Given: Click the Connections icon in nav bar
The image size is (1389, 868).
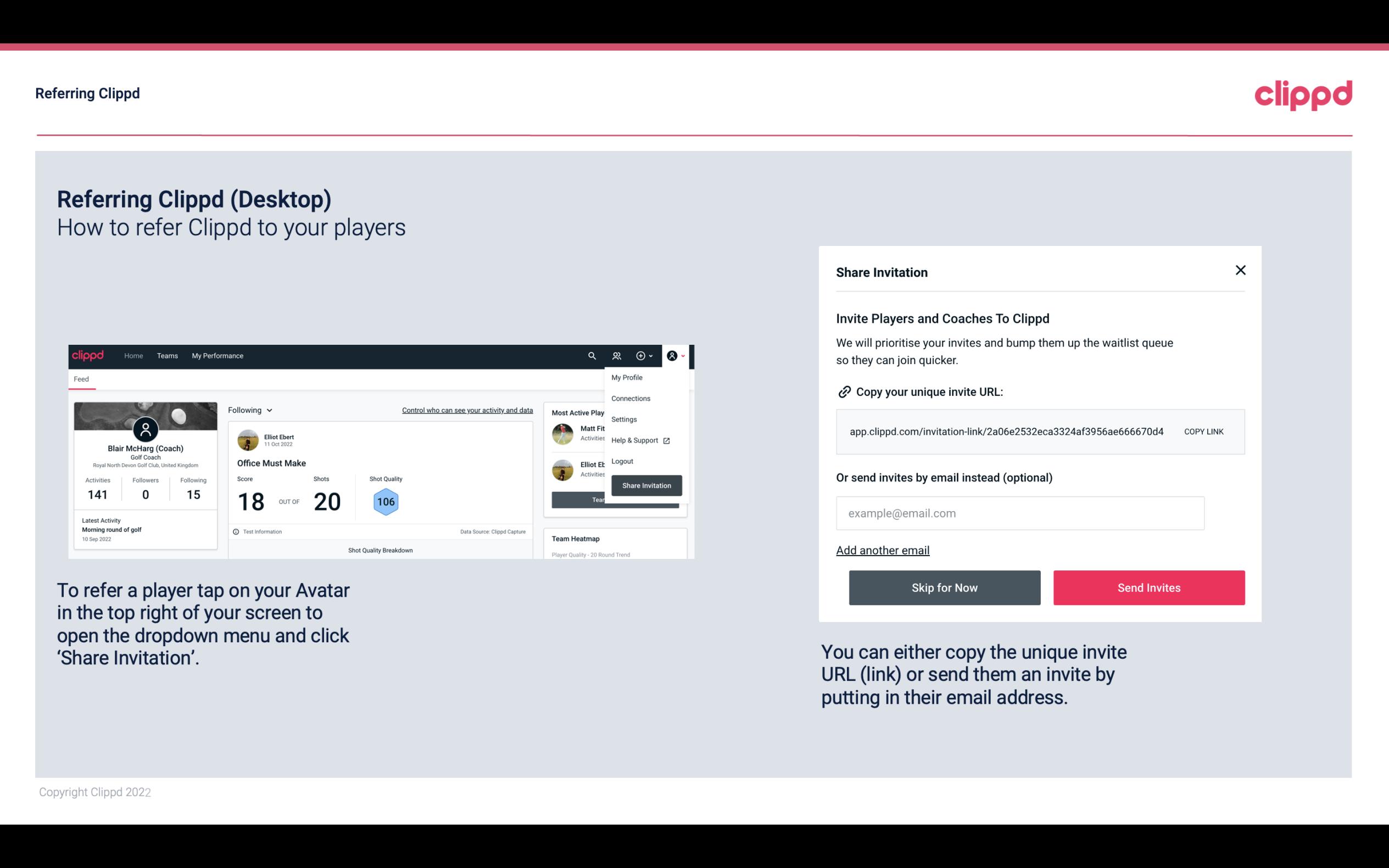Looking at the screenshot, I should [x=618, y=356].
